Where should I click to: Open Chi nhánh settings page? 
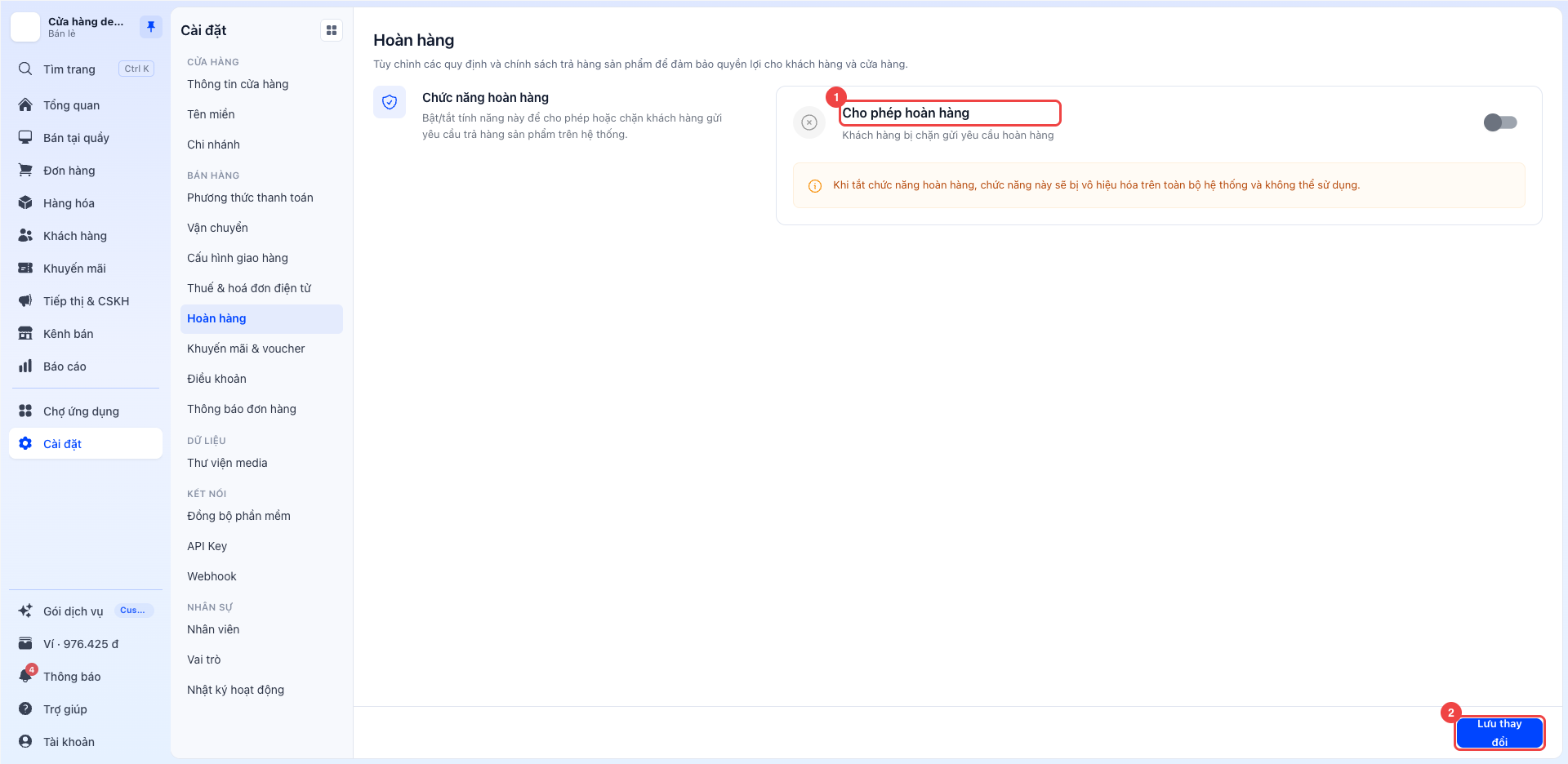tap(261, 144)
